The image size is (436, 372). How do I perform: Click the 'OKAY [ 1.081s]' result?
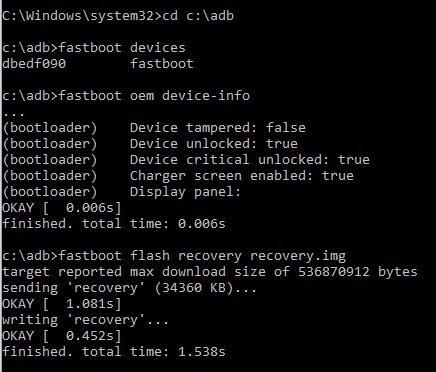(62, 304)
